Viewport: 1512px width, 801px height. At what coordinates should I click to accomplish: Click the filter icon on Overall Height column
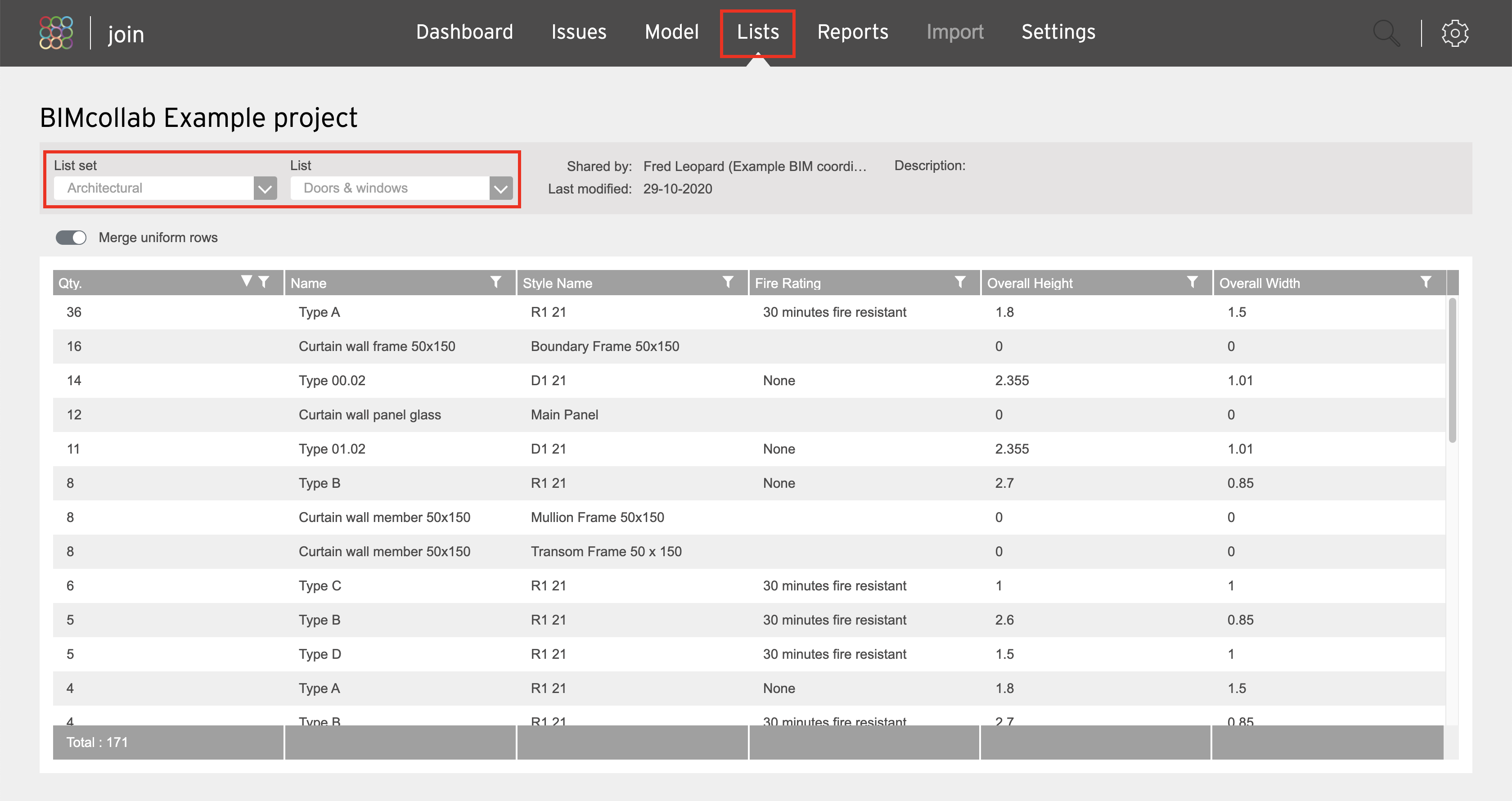tap(1192, 282)
